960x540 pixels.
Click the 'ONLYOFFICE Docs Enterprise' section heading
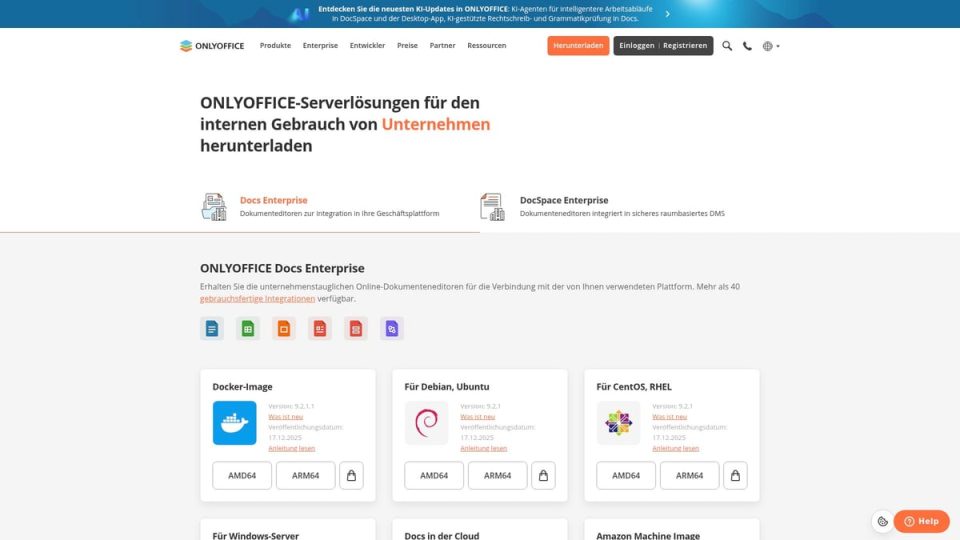point(282,268)
